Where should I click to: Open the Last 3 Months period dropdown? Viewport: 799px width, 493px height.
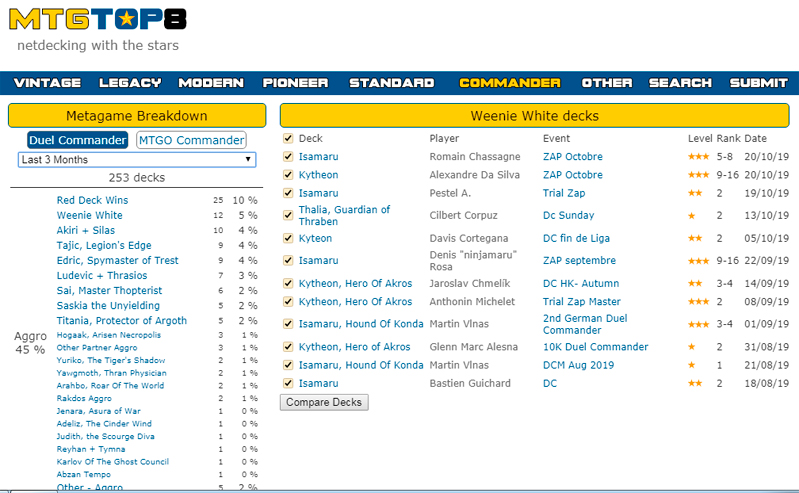point(137,160)
